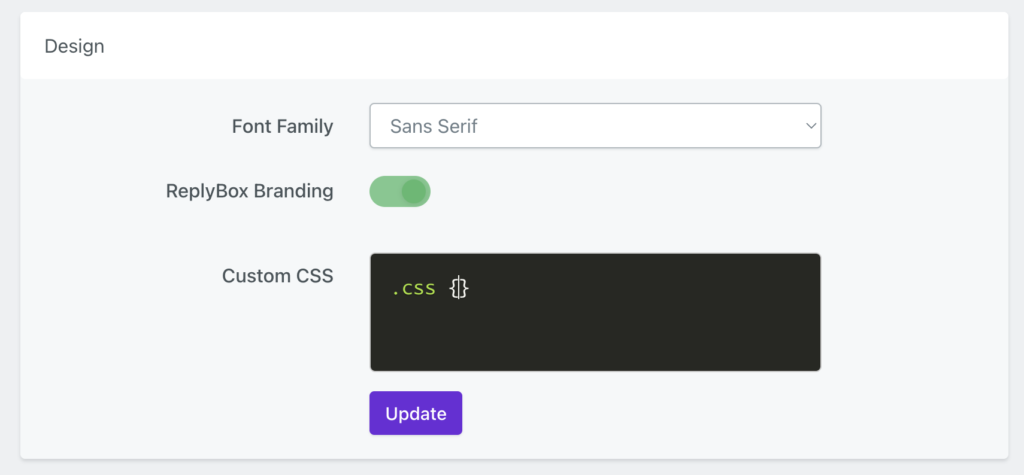The width and height of the screenshot is (1024, 475).
Task: Open the Font Family dropdown
Action: [594, 126]
